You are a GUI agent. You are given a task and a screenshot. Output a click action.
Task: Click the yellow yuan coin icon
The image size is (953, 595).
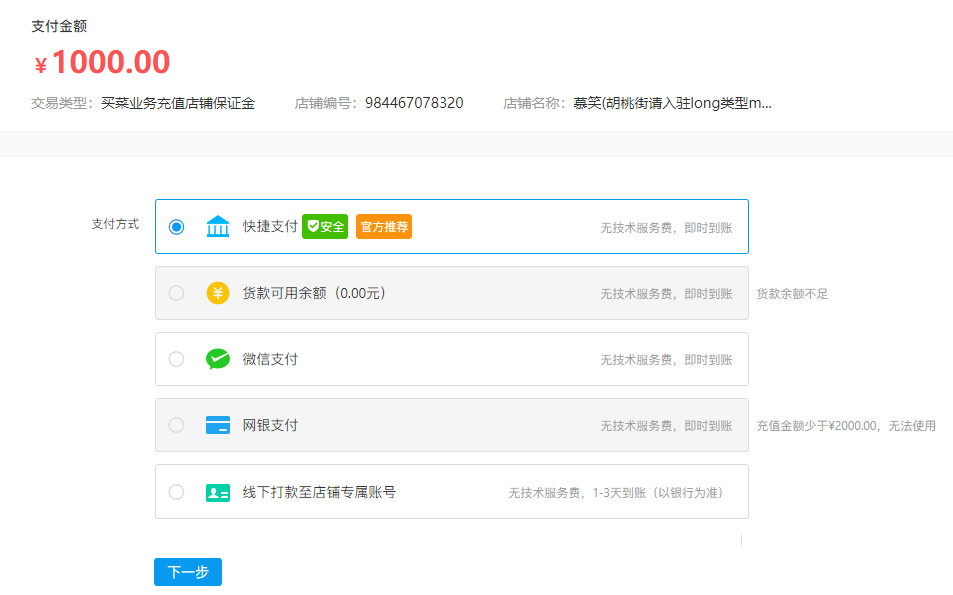pos(218,293)
